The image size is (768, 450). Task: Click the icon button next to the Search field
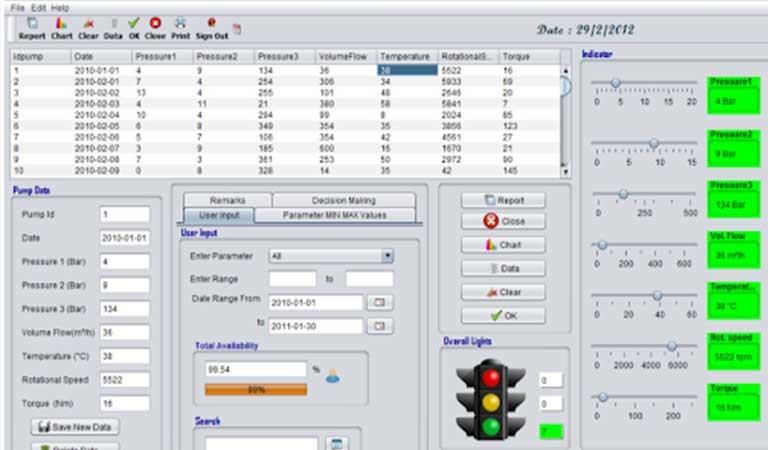click(x=336, y=443)
